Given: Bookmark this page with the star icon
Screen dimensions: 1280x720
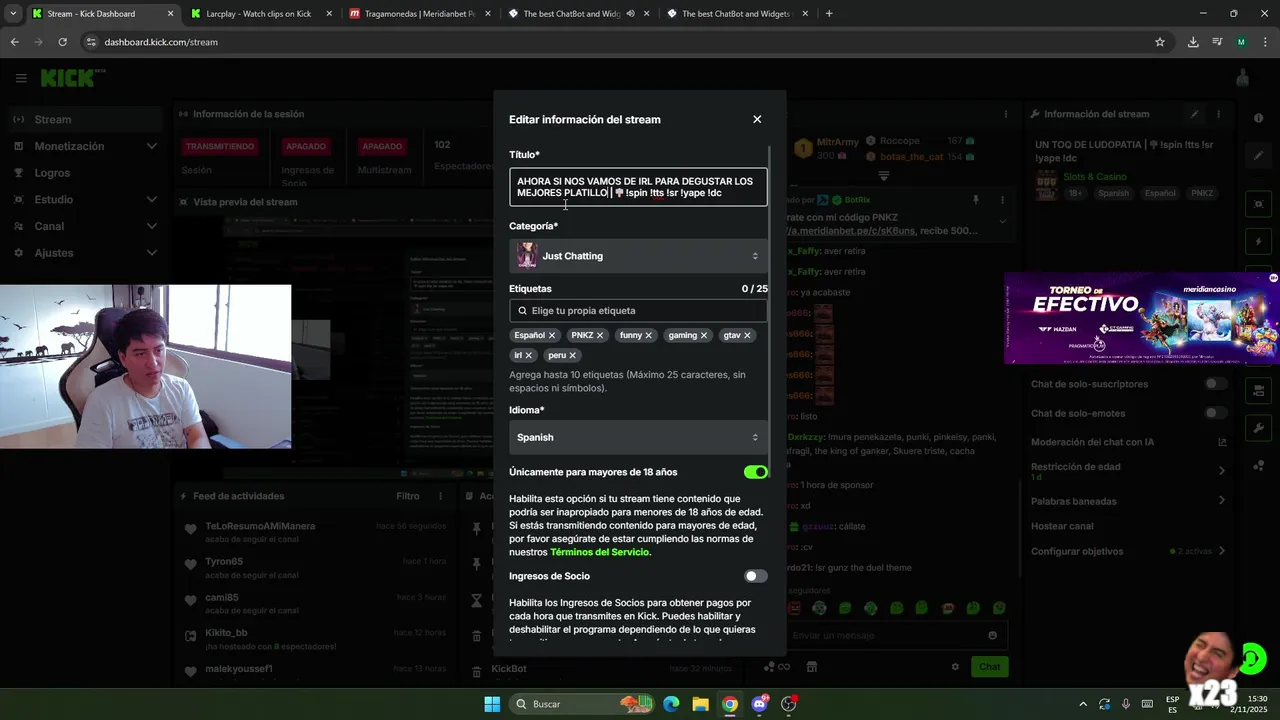Looking at the screenshot, I should pos(1160,42).
